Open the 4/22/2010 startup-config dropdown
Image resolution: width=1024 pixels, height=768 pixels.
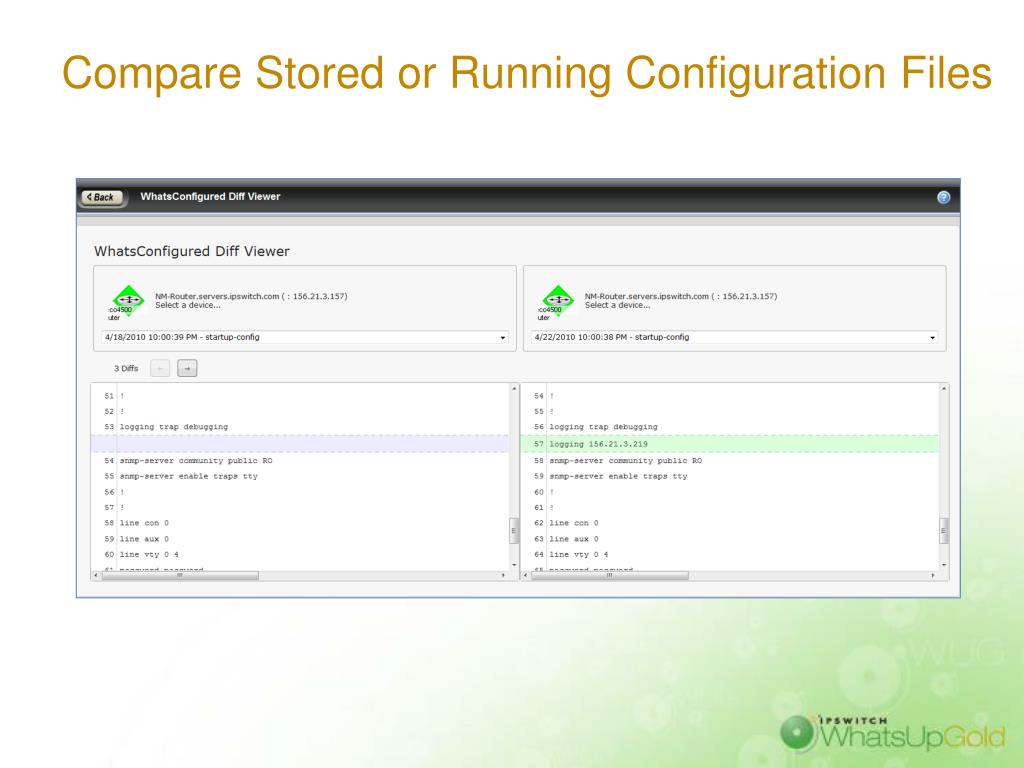[734, 338]
